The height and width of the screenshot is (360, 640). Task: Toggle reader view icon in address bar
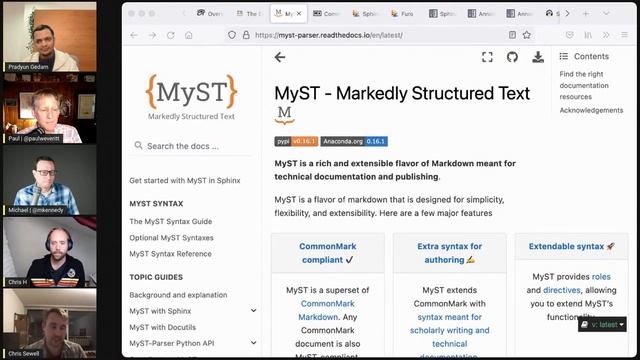512,35
